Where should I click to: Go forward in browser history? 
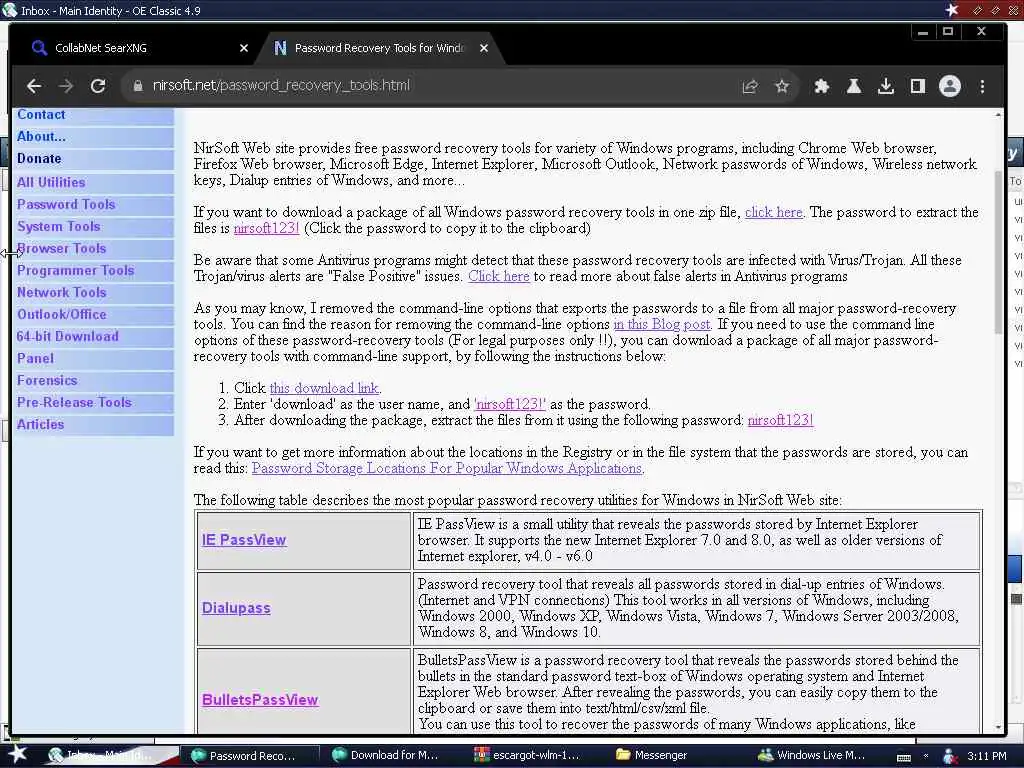click(x=66, y=86)
